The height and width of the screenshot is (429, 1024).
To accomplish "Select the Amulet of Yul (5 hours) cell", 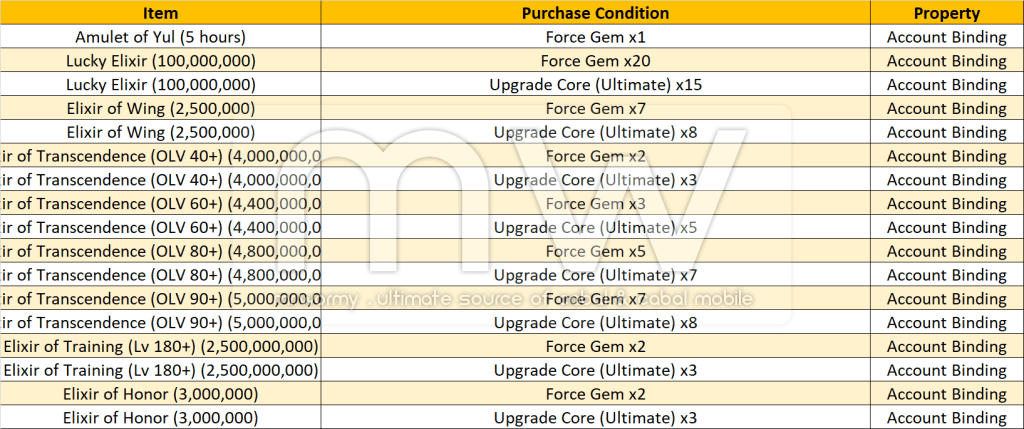I will pyautogui.click(x=160, y=37).
